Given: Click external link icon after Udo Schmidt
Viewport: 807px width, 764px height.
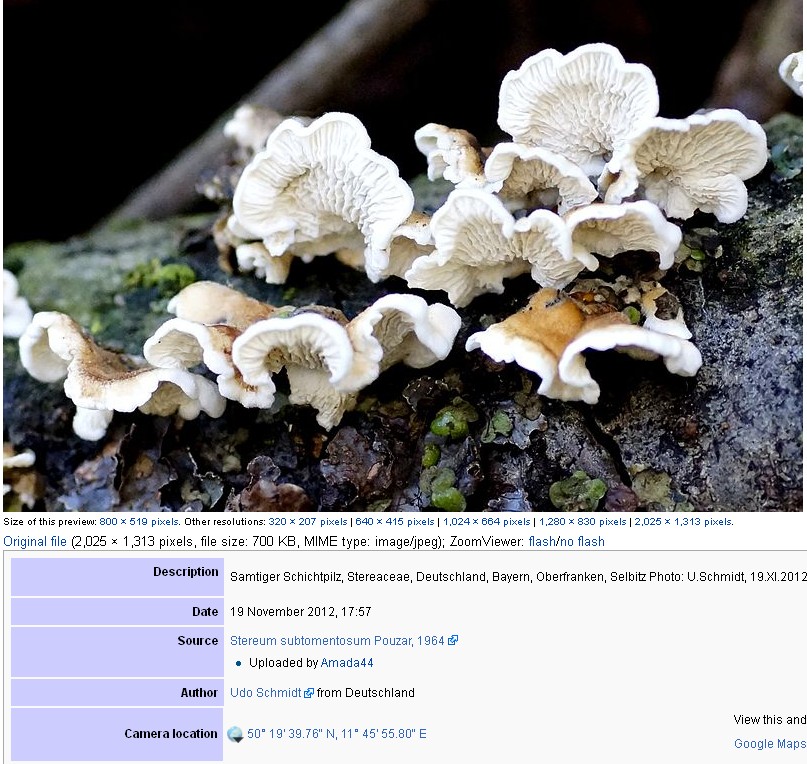Looking at the screenshot, I should pos(309,693).
